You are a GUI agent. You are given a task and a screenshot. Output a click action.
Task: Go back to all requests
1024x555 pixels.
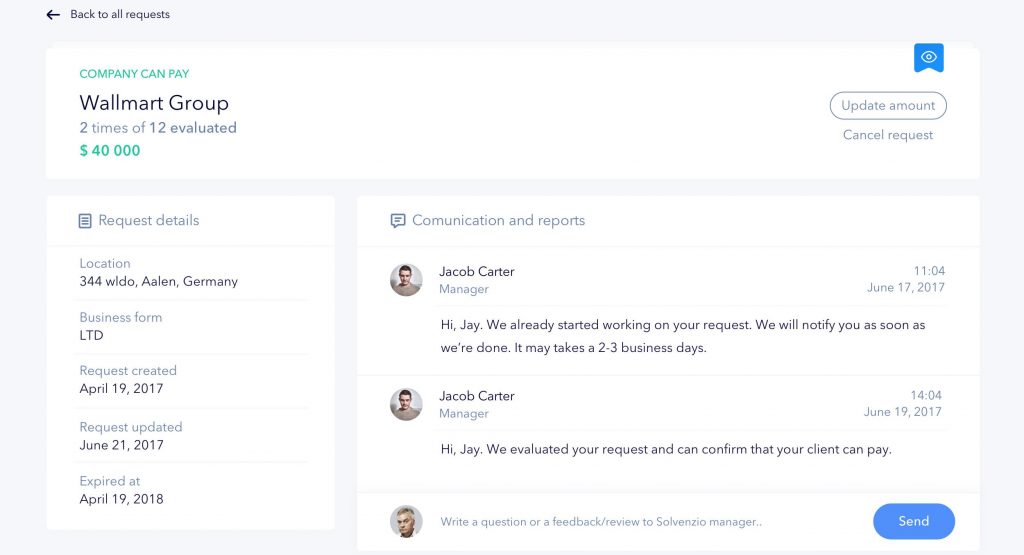tap(120, 15)
